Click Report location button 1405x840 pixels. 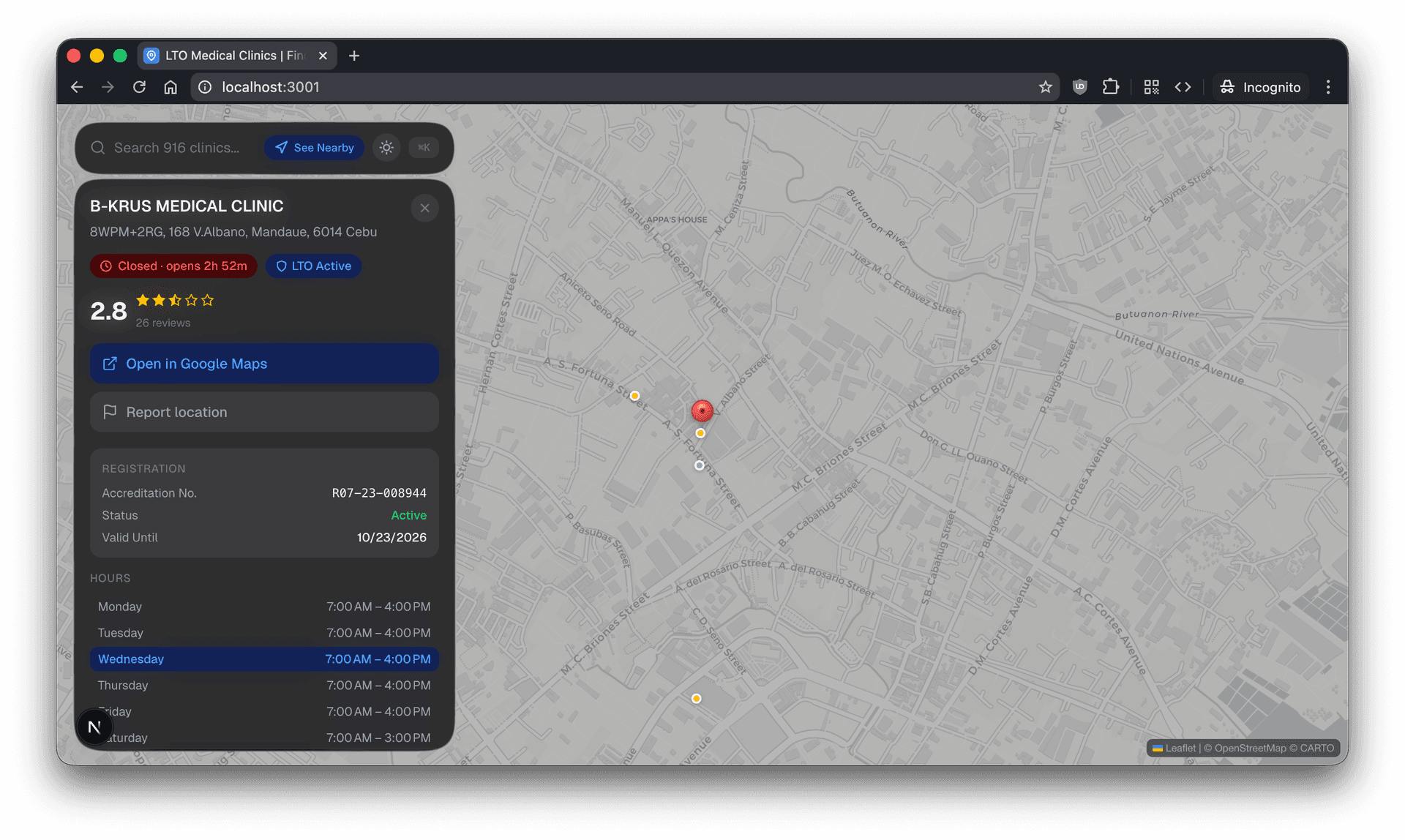click(264, 412)
